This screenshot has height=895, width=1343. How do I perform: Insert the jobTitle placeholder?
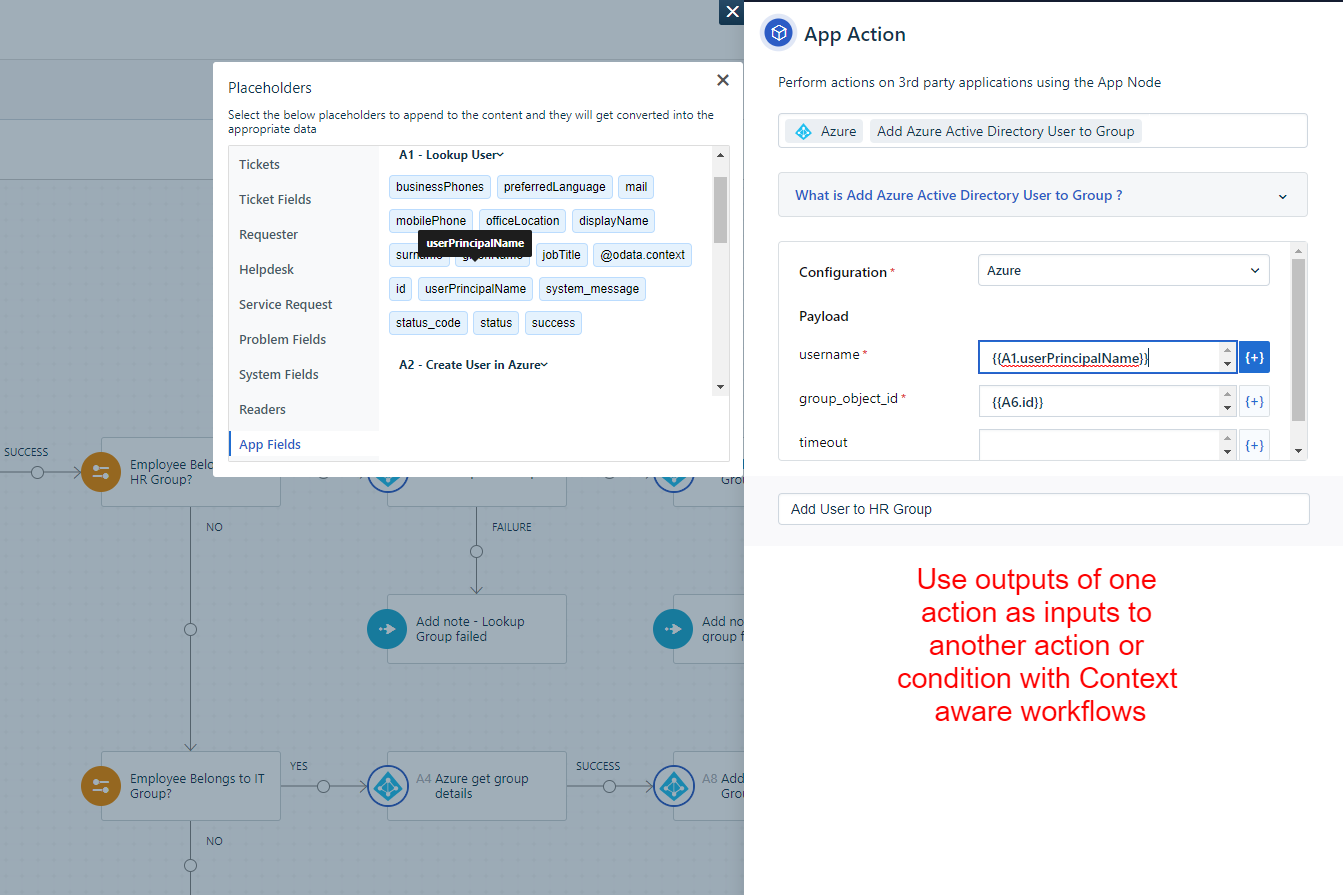pos(561,255)
